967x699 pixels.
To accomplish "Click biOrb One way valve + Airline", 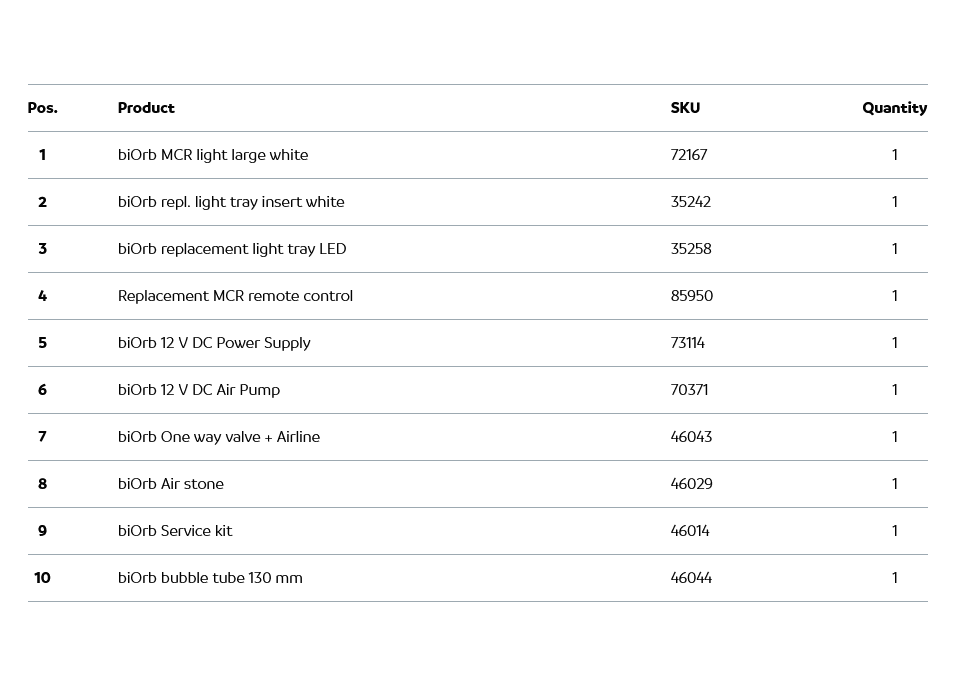I will [x=219, y=437].
